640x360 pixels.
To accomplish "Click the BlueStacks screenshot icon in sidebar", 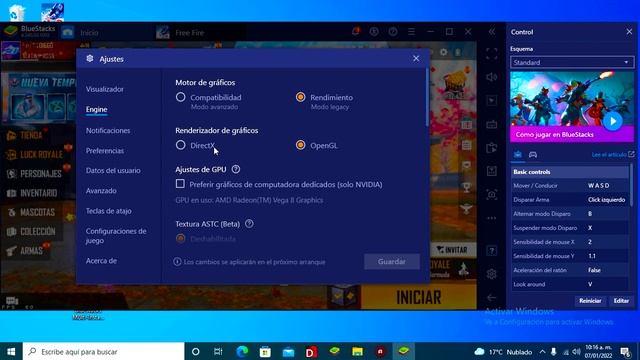I will click(x=492, y=195).
